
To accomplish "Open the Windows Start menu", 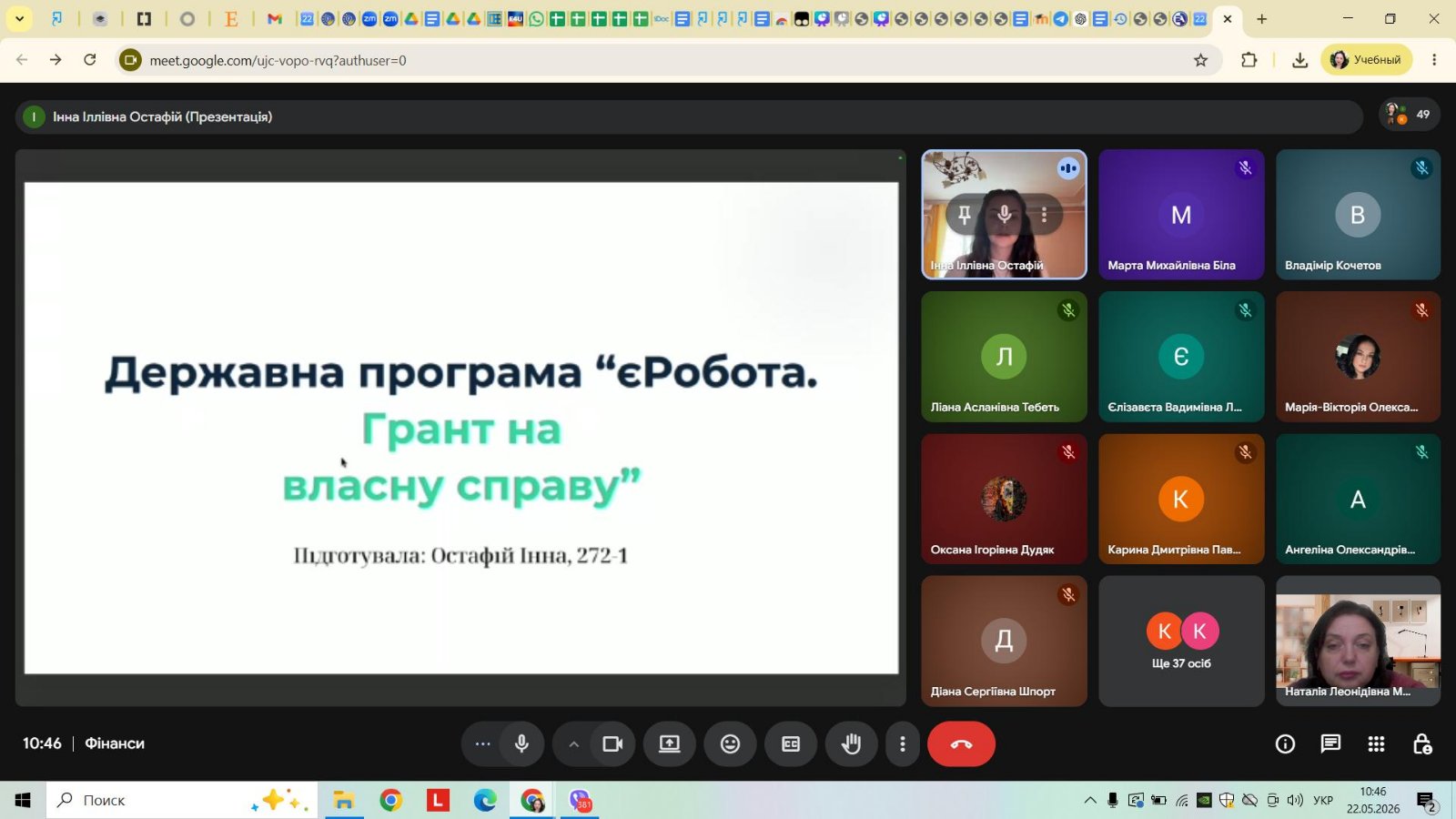I will point(23,800).
